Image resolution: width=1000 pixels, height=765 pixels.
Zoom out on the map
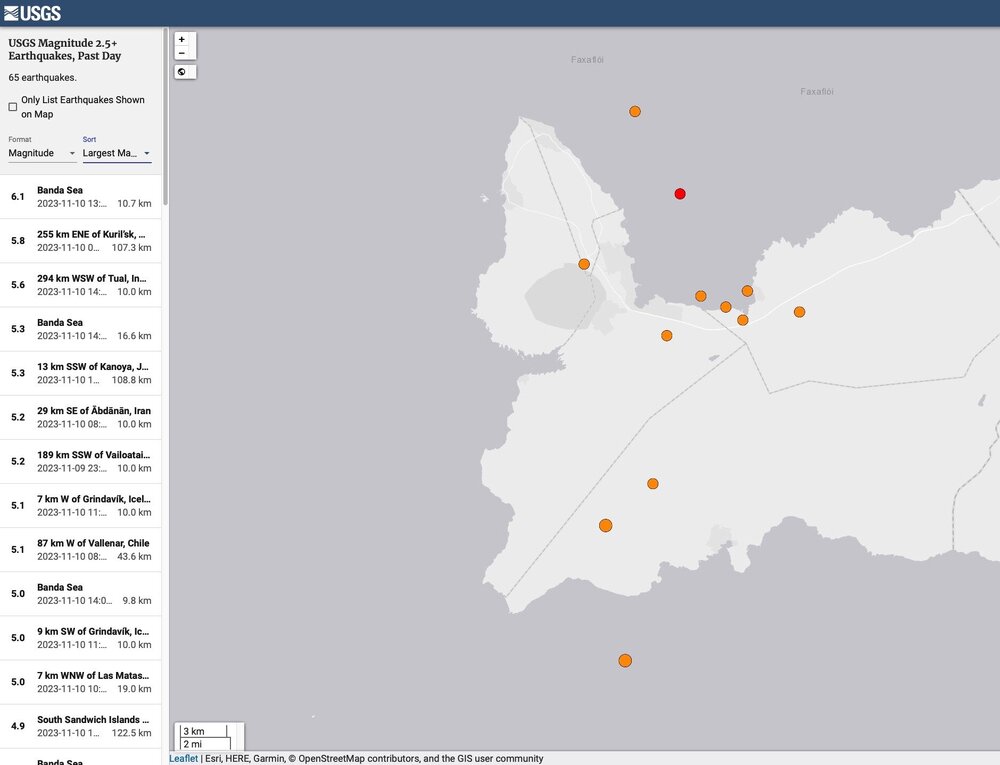point(181,53)
